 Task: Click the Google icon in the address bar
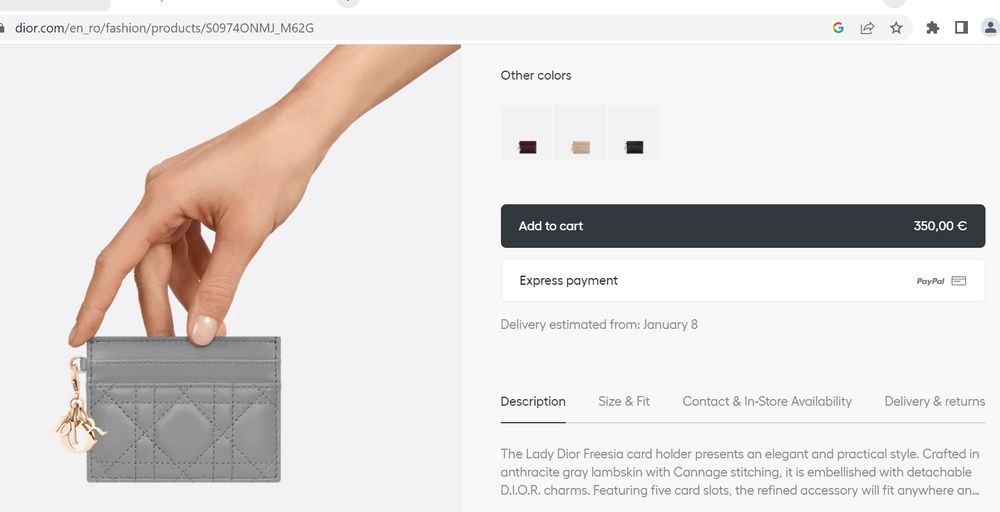click(838, 27)
